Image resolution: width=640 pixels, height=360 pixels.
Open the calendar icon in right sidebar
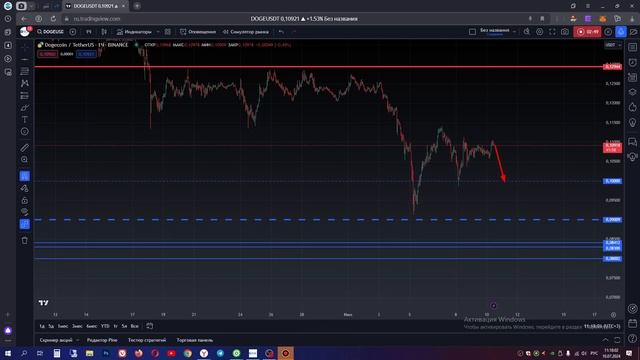point(633,323)
